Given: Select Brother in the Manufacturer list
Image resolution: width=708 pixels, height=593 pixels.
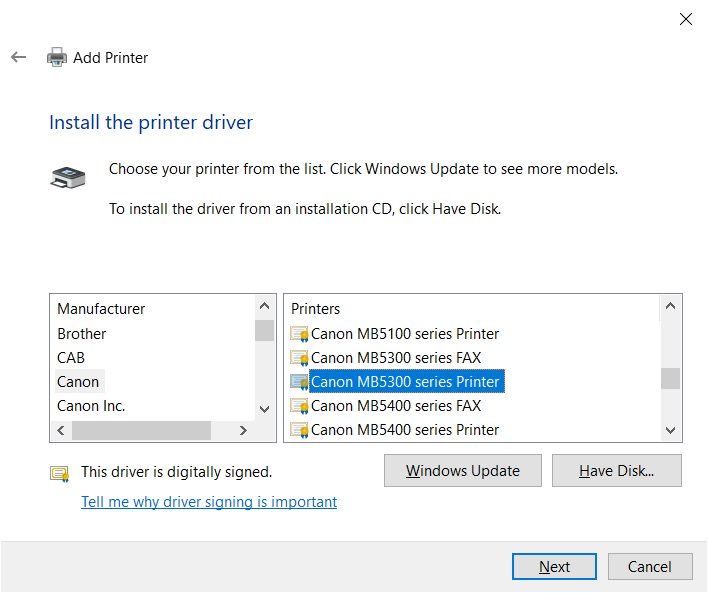Looking at the screenshot, I should [x=82, y=334].
